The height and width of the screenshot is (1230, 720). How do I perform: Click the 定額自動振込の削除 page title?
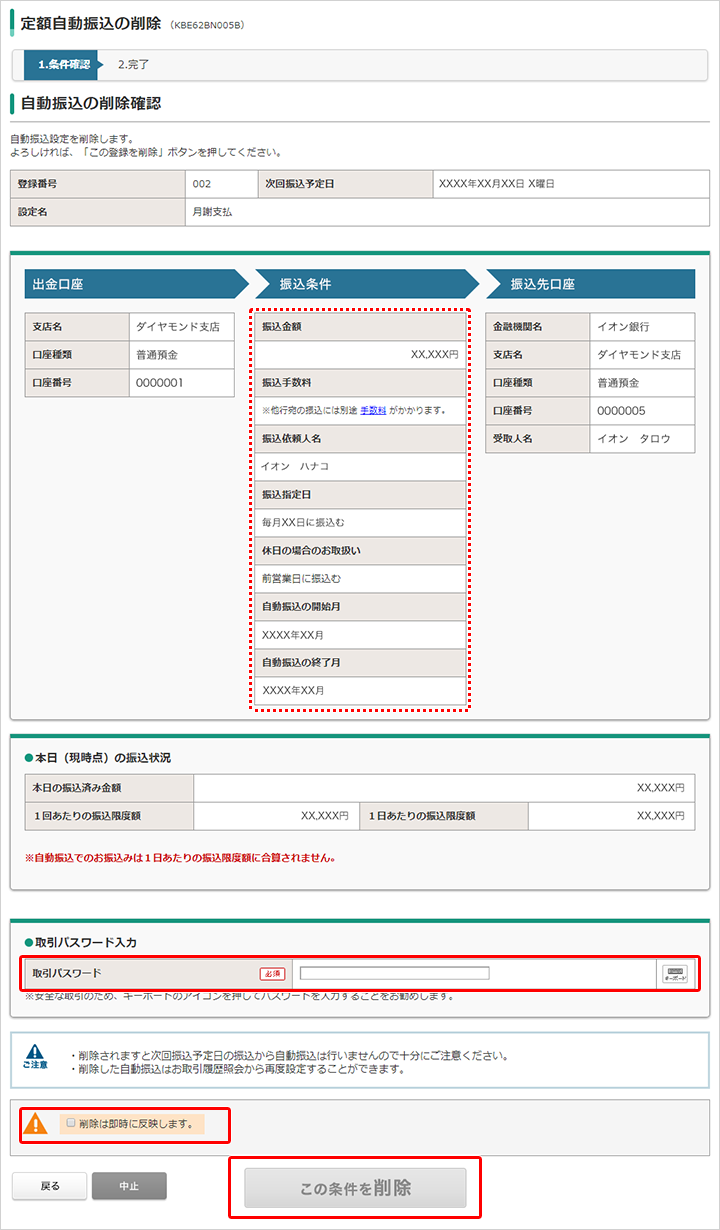point(90,22)
